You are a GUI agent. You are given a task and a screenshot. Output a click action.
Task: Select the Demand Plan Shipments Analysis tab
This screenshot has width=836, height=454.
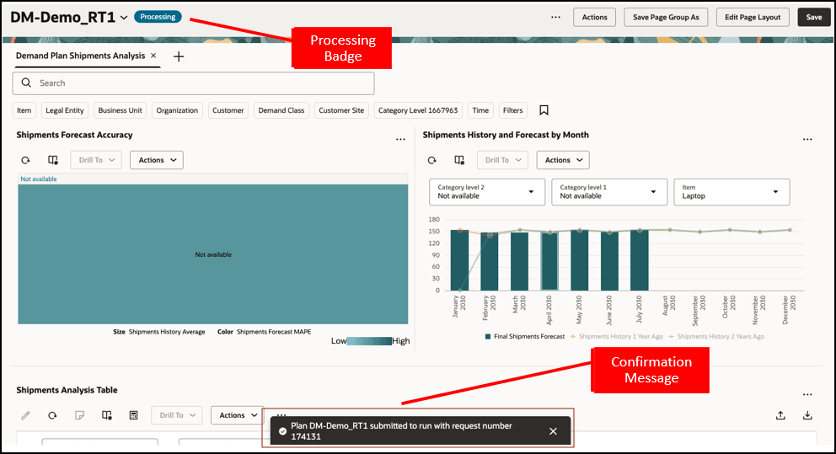pyautogui.click(x=81, y=55)
